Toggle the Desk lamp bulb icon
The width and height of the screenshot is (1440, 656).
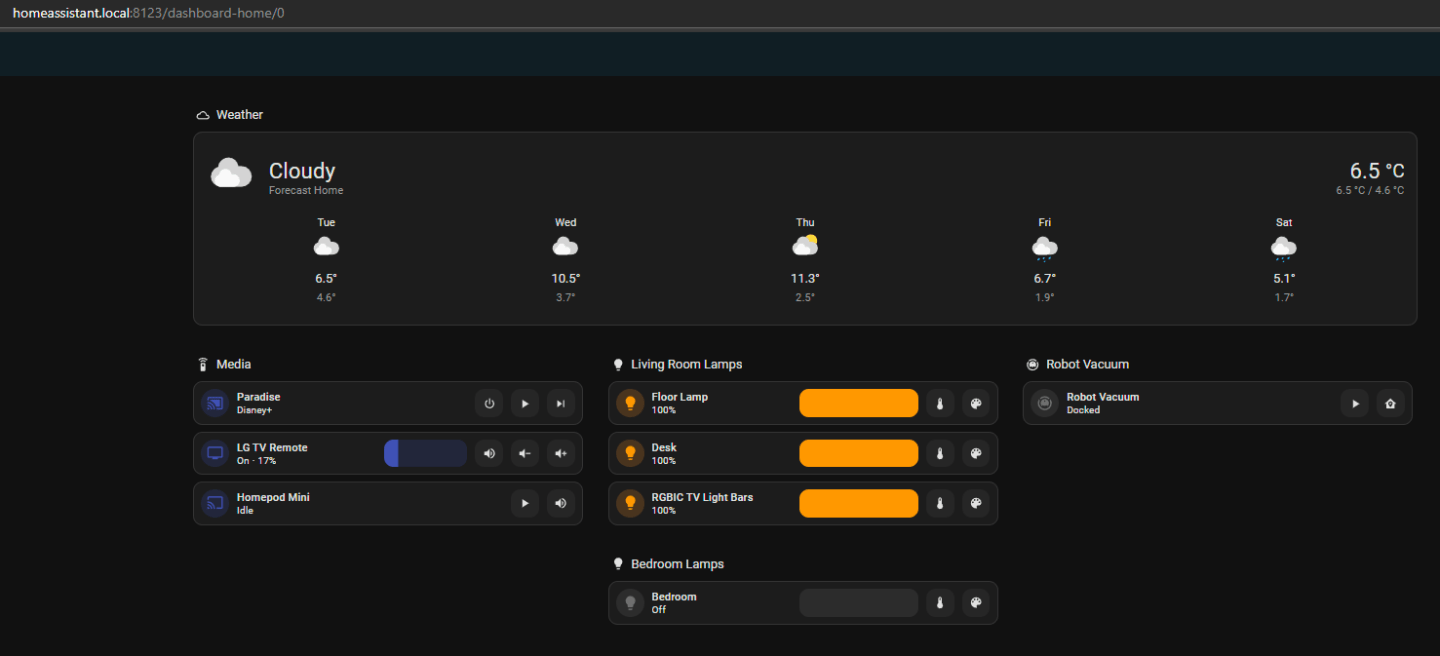coord(630,454)
